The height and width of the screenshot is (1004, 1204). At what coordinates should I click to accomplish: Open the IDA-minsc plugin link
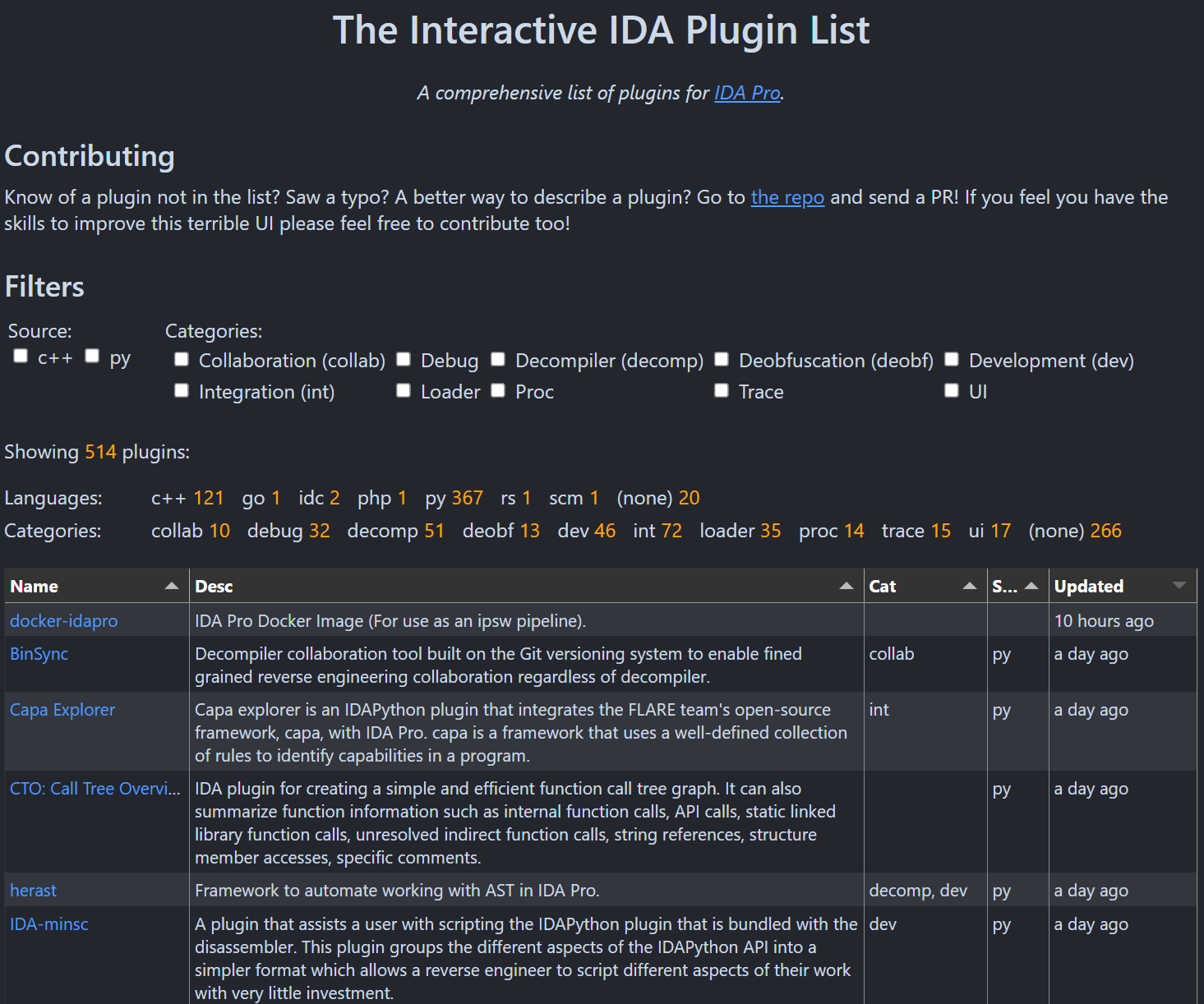(49, 924)
